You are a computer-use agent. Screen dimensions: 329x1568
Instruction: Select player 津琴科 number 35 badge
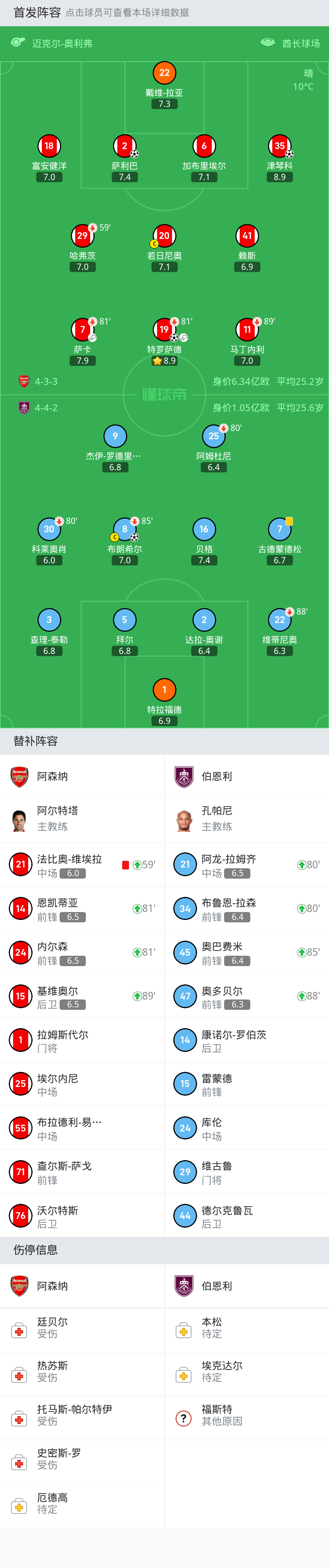pos(279,146)
